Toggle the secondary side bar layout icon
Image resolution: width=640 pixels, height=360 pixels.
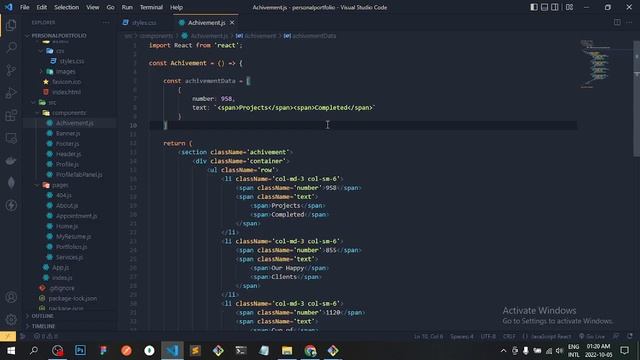click(x=555, y=7)
